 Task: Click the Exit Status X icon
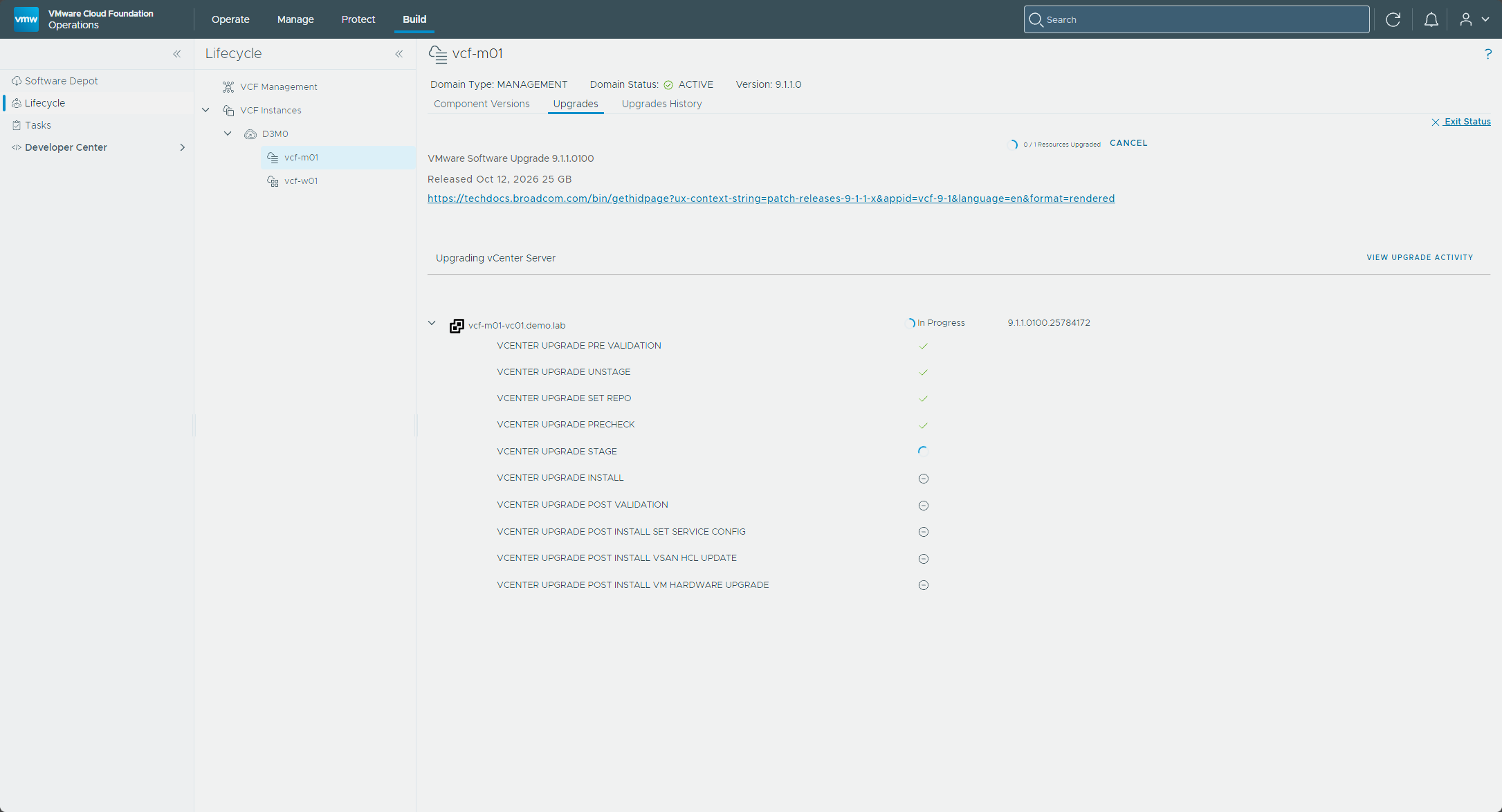(x=1436, y=122)
